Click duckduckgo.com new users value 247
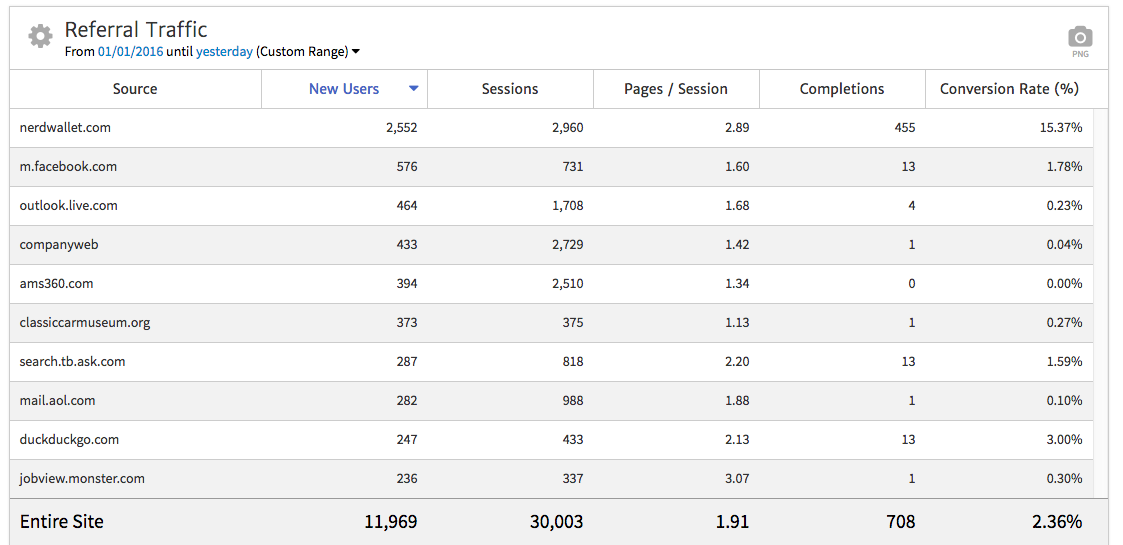 [x=407, y=439]
